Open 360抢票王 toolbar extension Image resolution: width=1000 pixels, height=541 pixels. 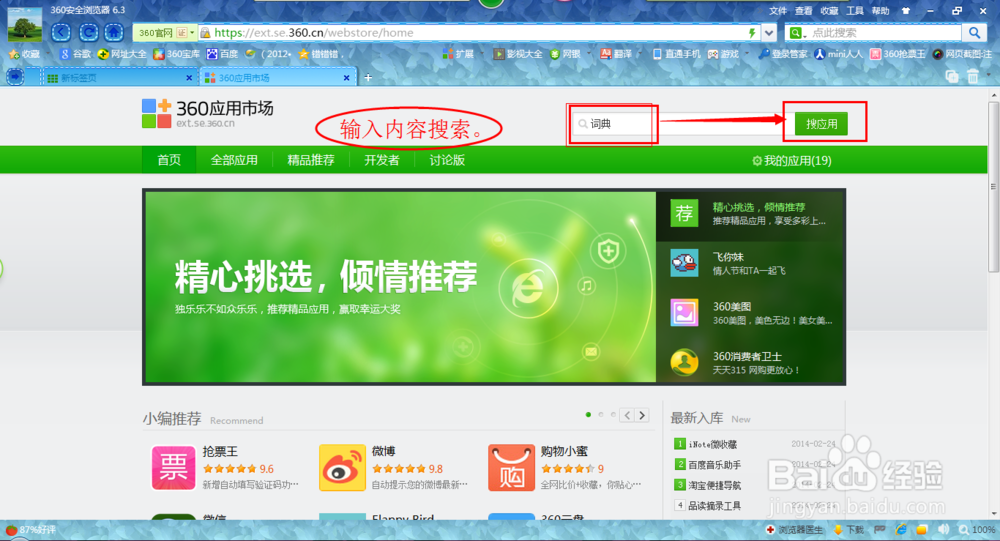897,54
